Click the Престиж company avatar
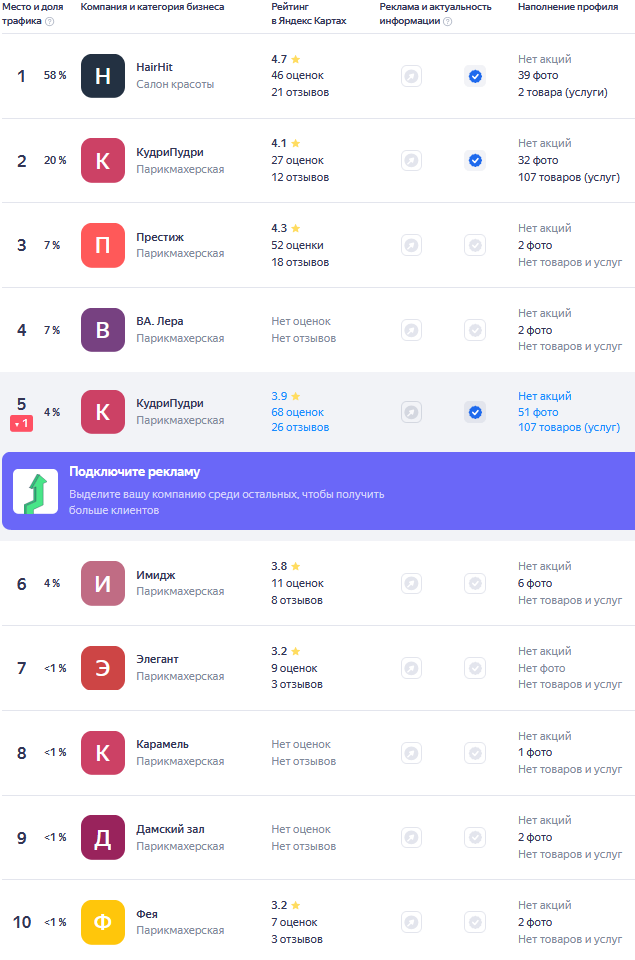Viewport: 635px width, 960px height. tap(103, 245)
